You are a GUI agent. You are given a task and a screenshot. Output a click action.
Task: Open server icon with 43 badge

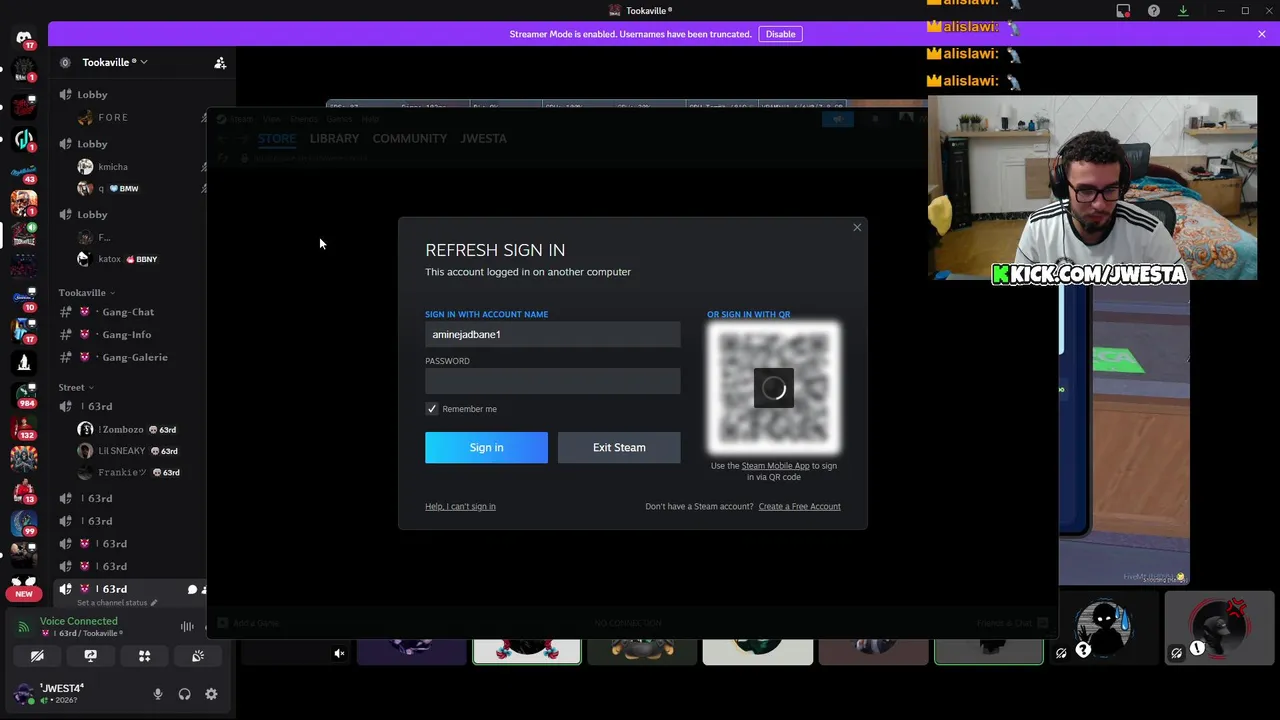(x=24, y=172)
